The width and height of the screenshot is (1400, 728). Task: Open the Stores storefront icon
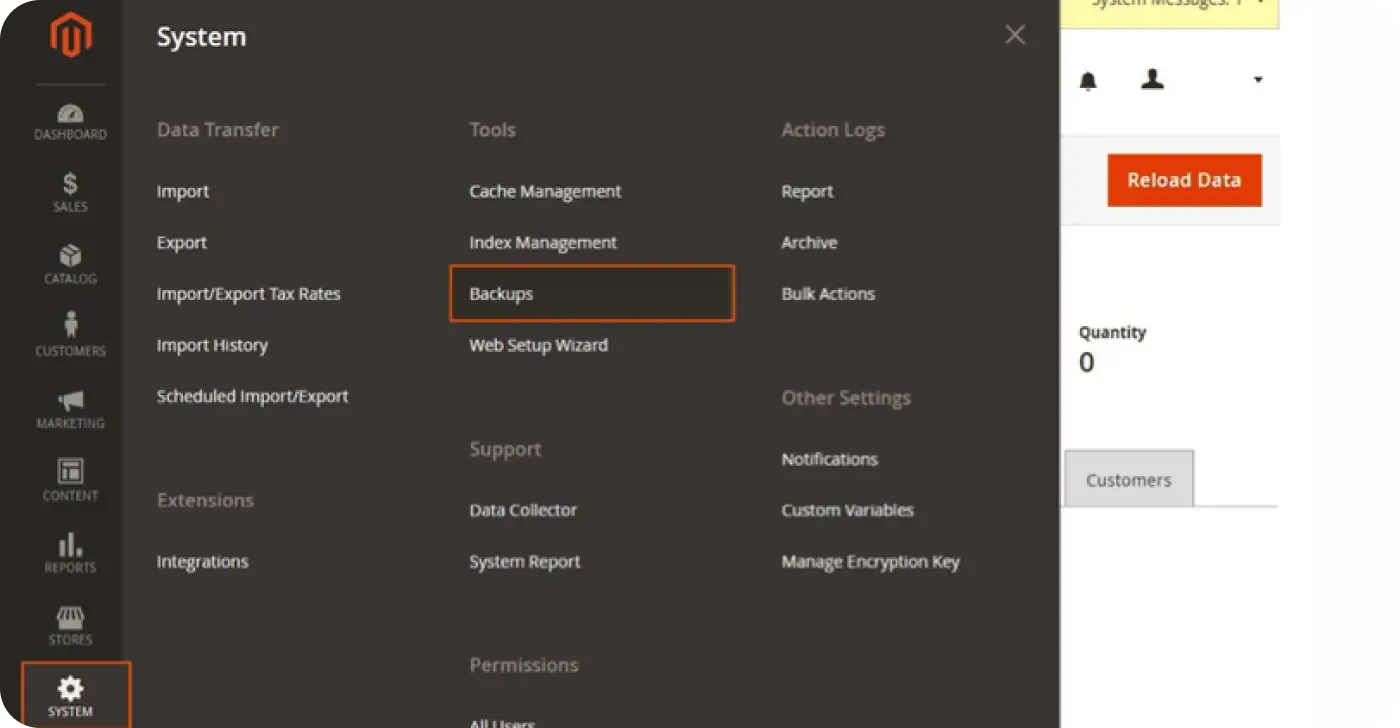pos(70,617)
